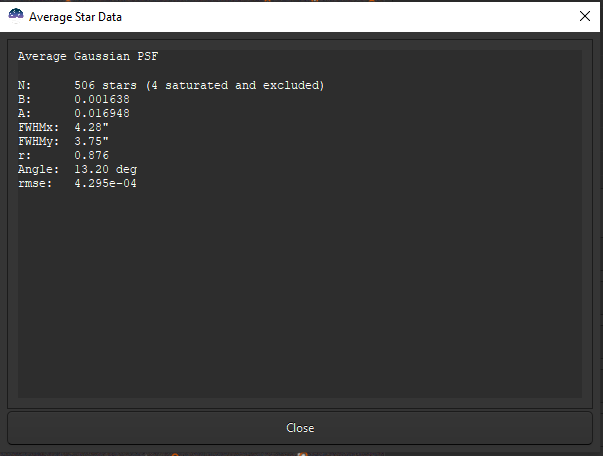Click the rmse value 4.295e-04
This screenshot has height=456, width=603.
106,184
